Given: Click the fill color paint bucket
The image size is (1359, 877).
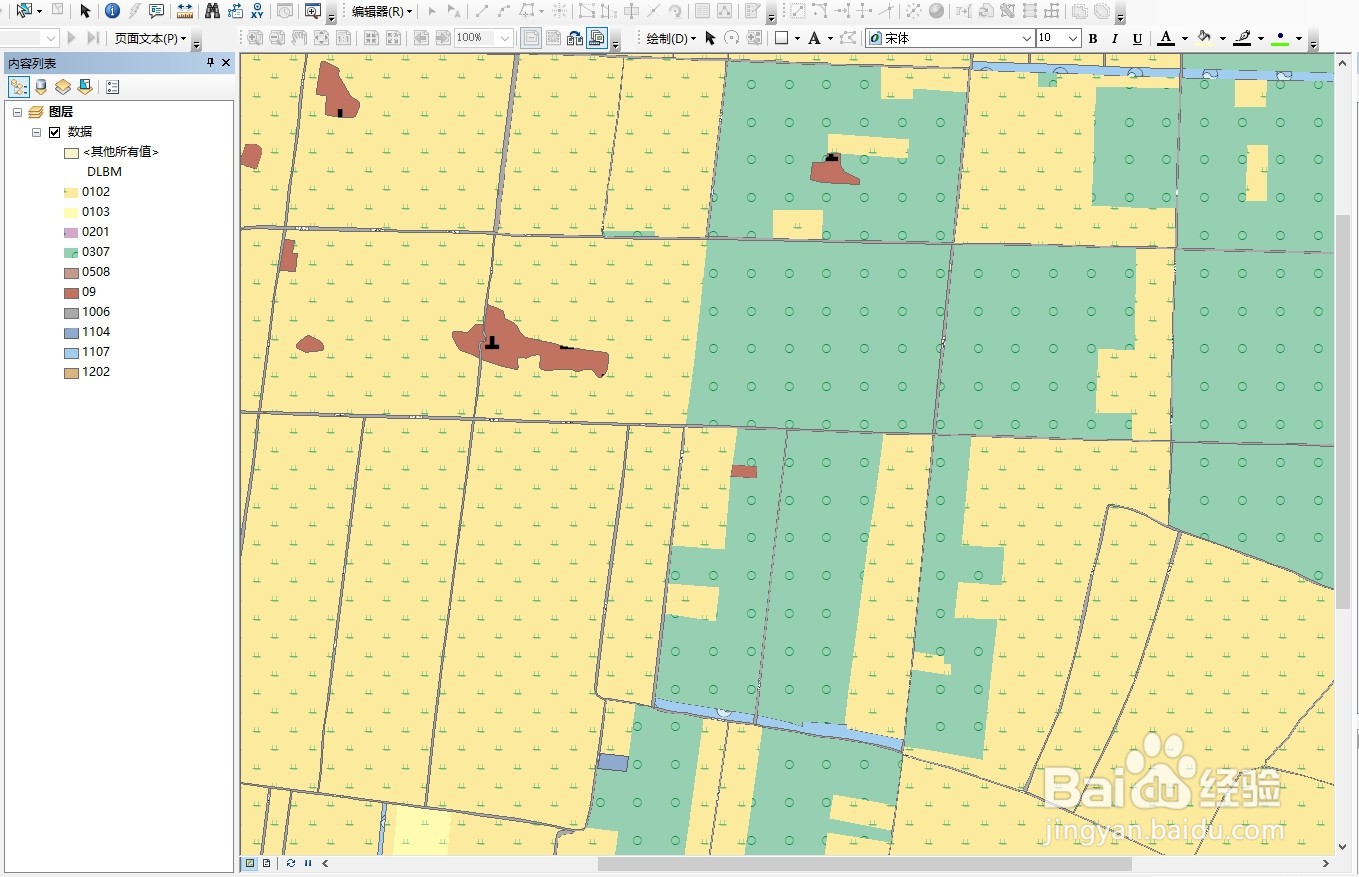Looking at the screenshot, I should (x=1204, y=38).
